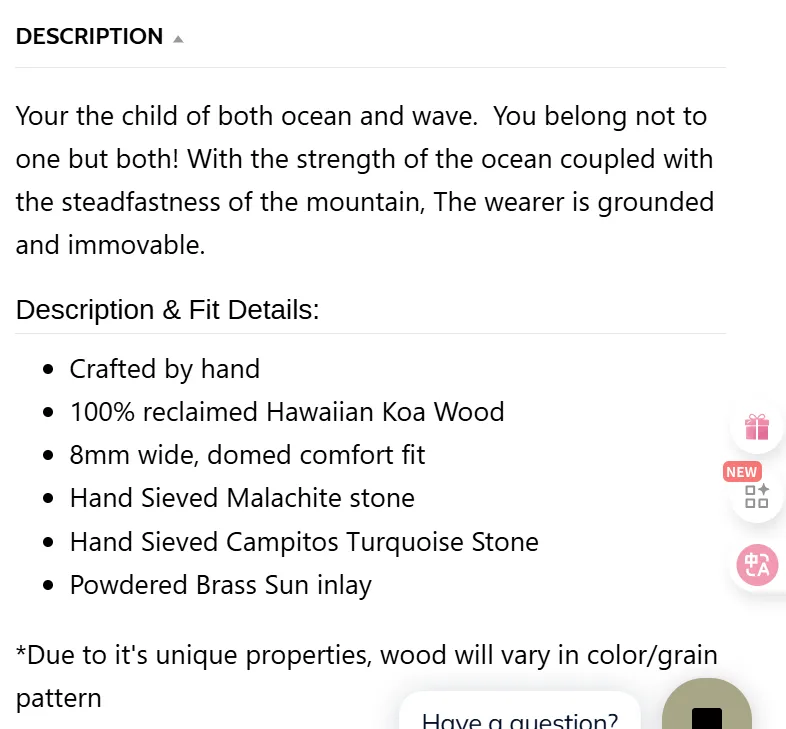The height and width of the screenshot is (729, 786).
Task: Click the black square inside chat button
Action: click(707, 718)
